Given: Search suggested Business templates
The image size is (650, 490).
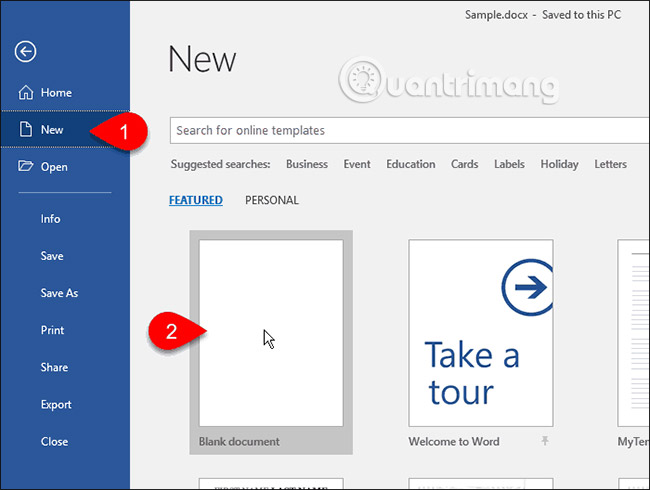Looking at the screenshot, I should pos(307,164).
